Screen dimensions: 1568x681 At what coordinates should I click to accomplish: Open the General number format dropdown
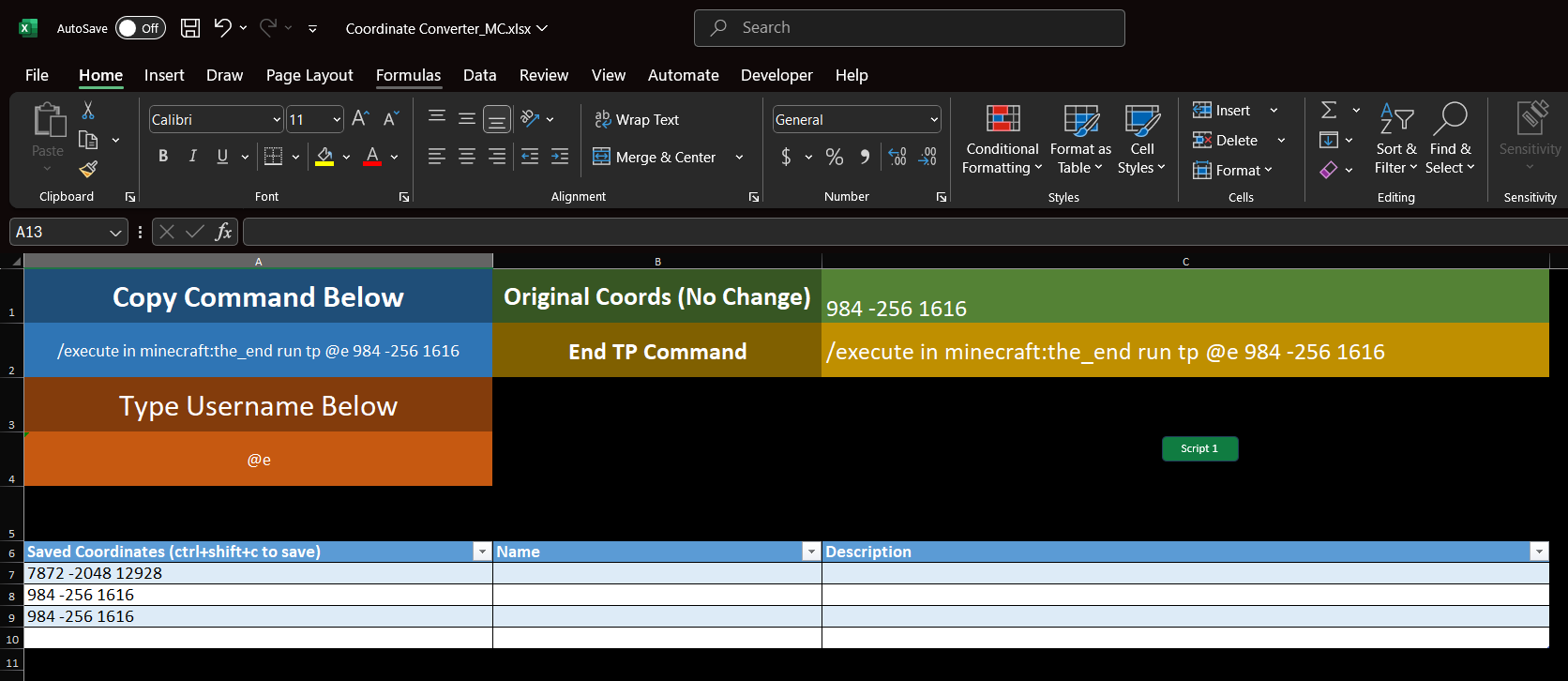[x=934, y=119]
